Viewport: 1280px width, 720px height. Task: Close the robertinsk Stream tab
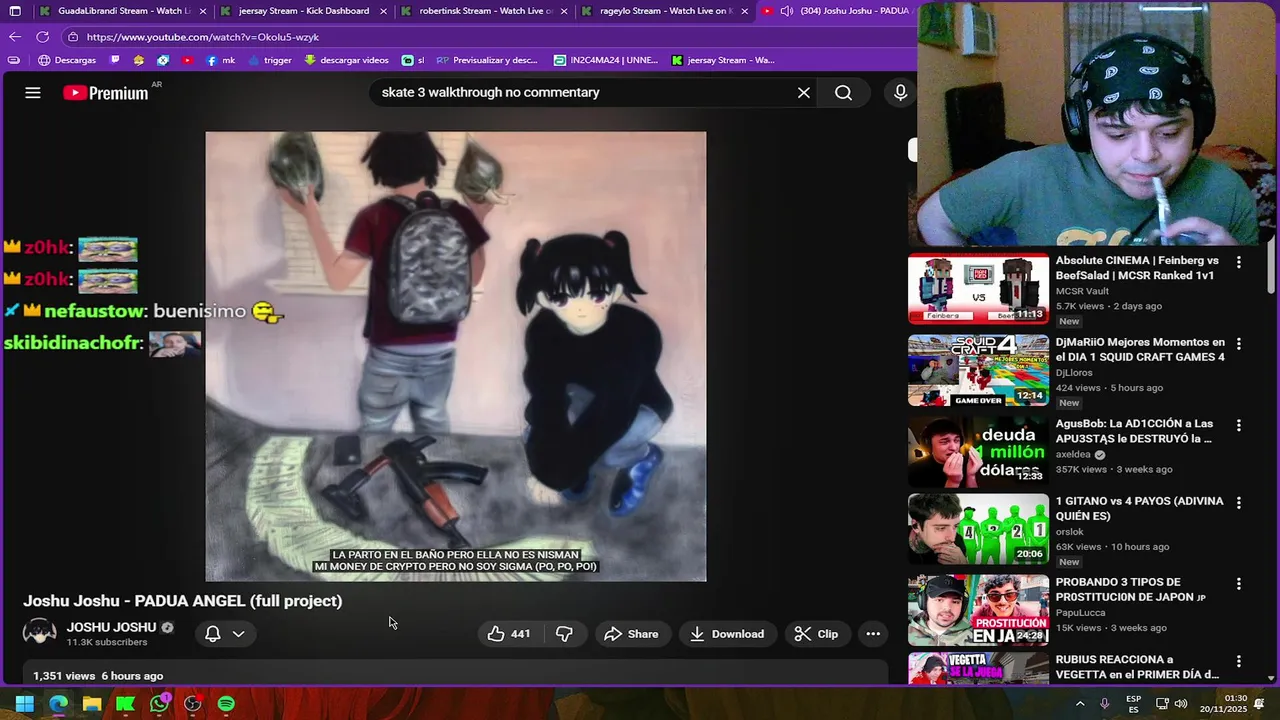(x=564, y=11)
